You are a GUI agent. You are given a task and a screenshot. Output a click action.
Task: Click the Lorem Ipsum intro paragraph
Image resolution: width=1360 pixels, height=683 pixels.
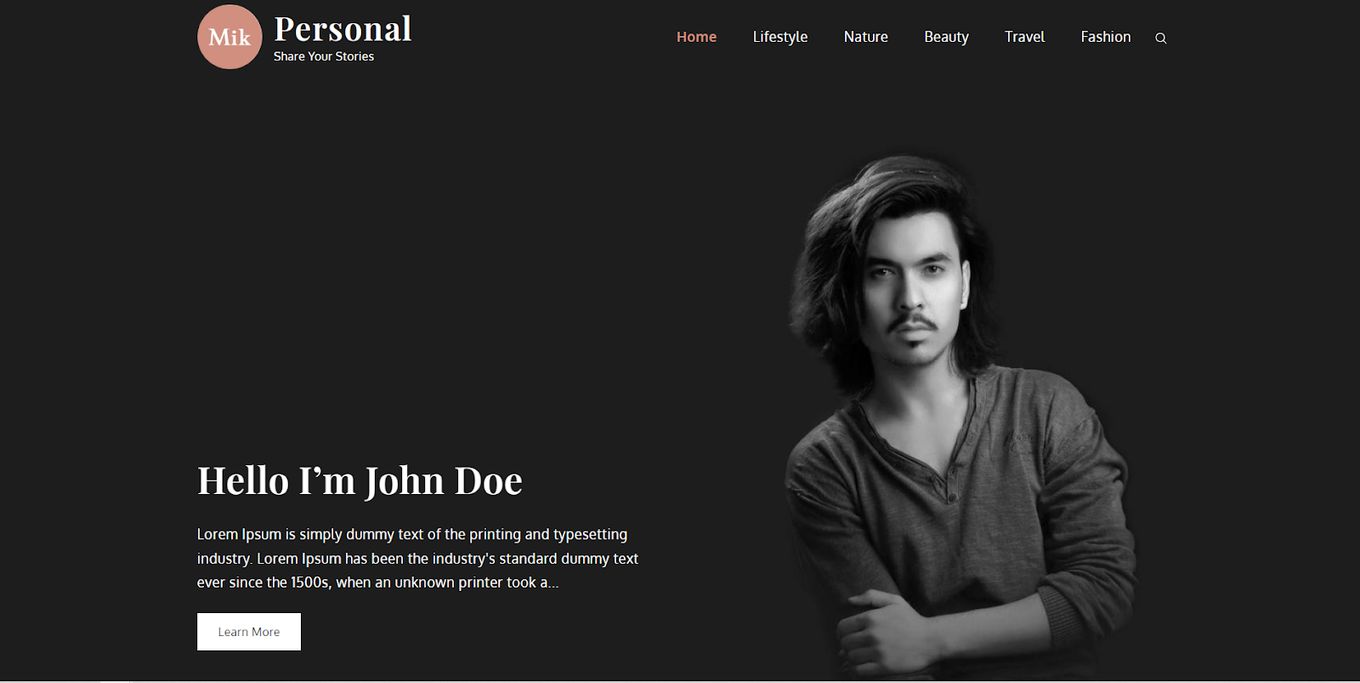pos(418,559)
